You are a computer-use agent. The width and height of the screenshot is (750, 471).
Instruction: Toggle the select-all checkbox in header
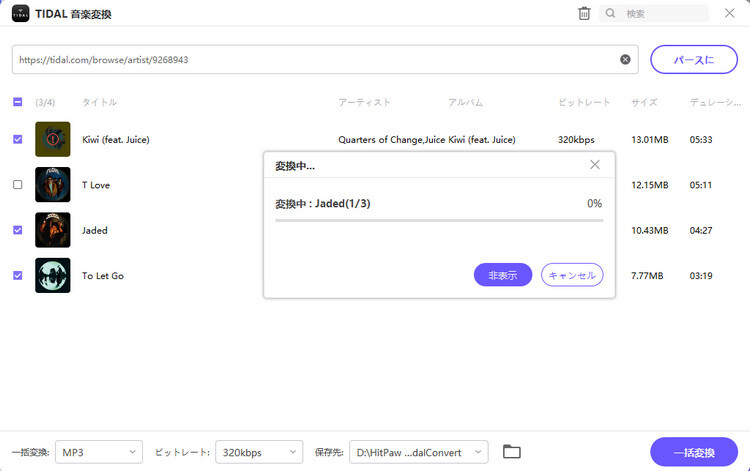coord(18,102)
